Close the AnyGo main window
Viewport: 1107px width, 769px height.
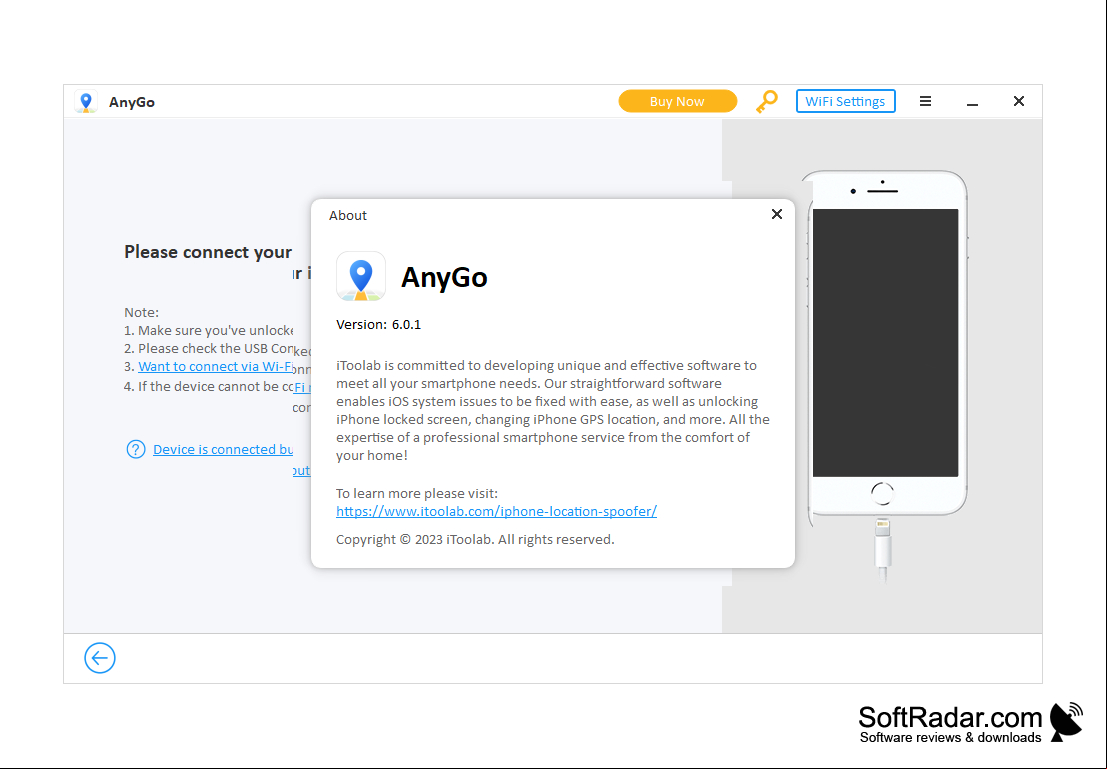coord(1018,101)
